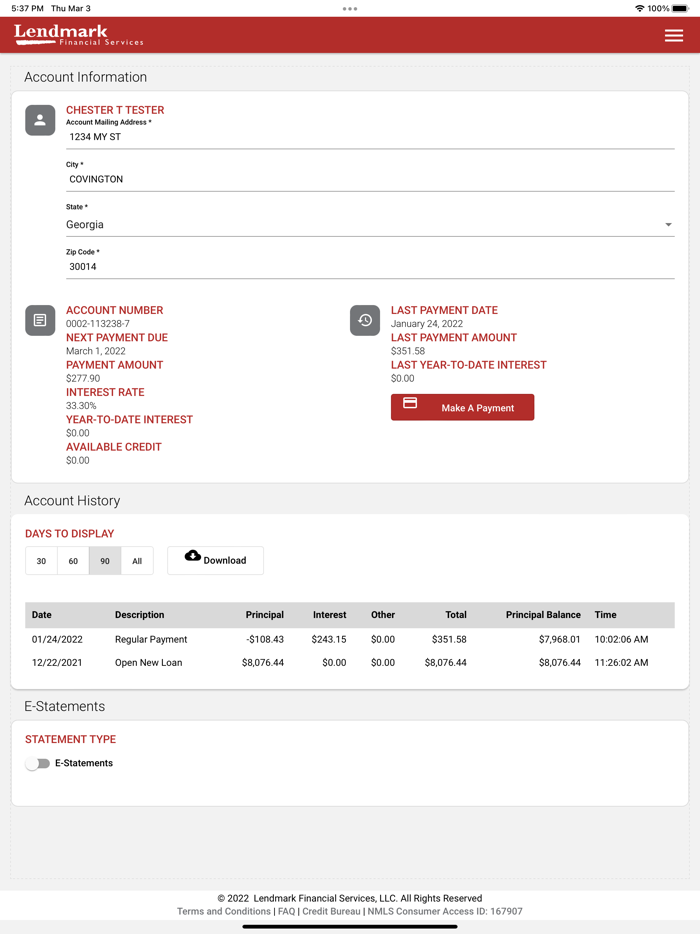Screen dimensions: 700x934
Task: Open the Credit Bureau page
Action: tap(330, 911)
